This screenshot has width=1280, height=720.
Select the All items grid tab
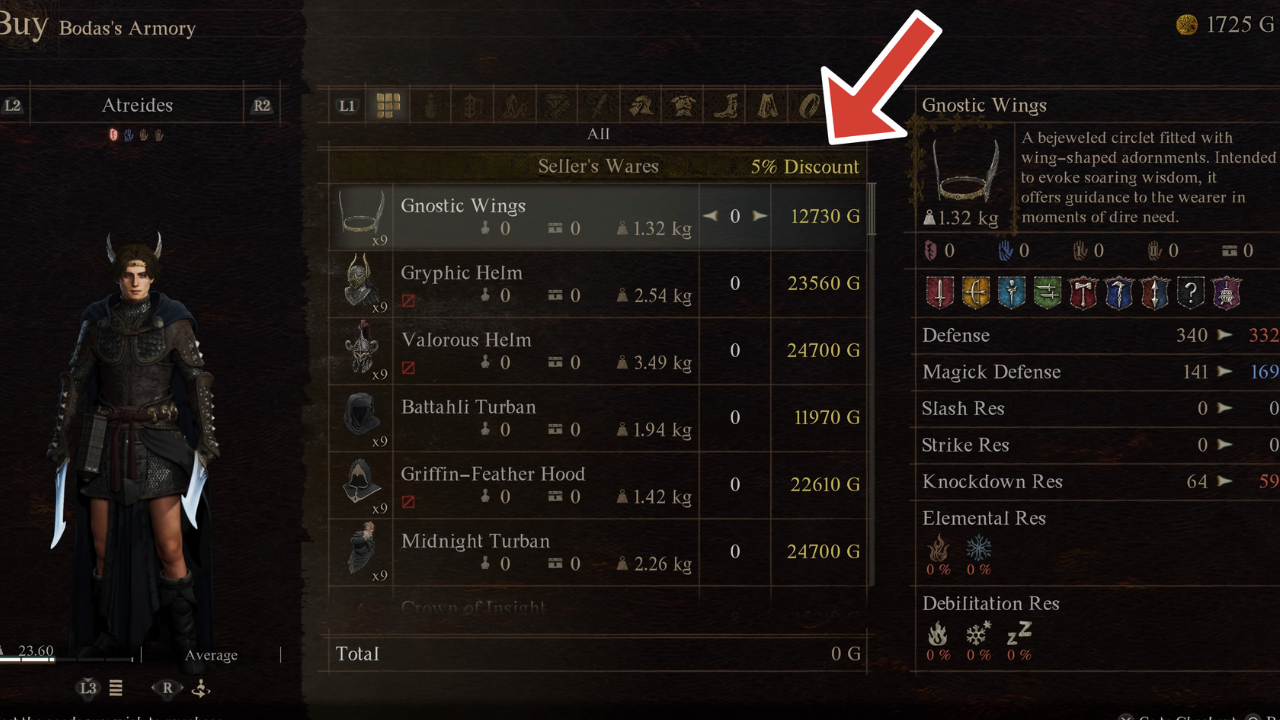[388, 105]
